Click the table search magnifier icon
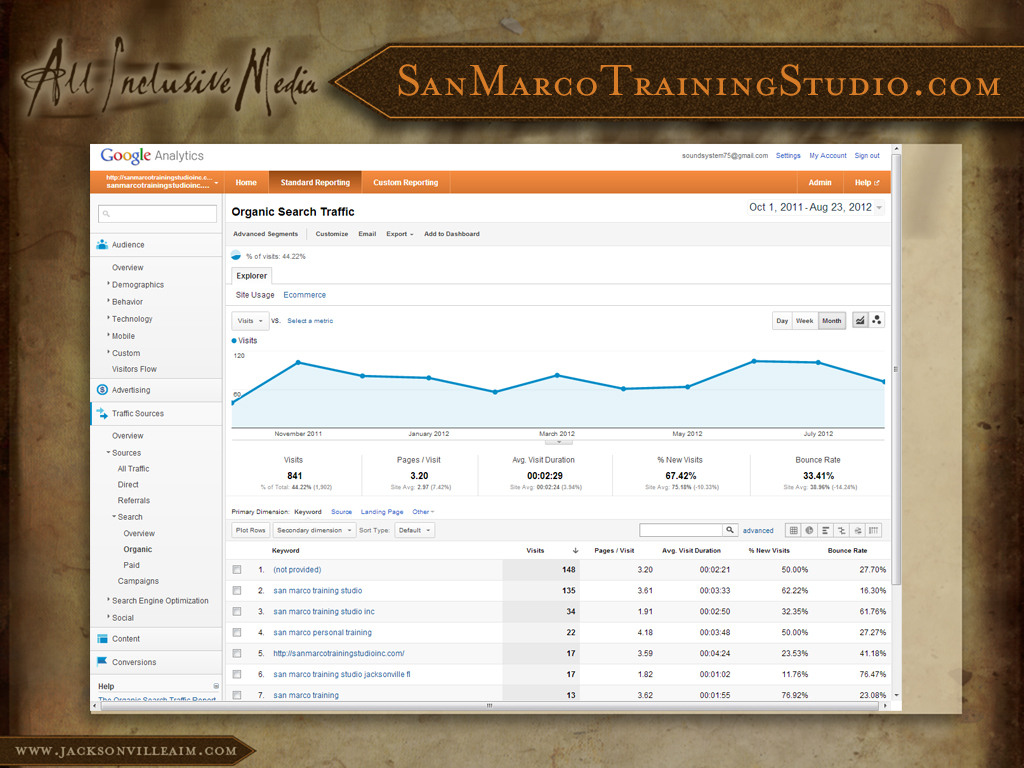The image size is (1024, 768). click(x=731, y=530)
